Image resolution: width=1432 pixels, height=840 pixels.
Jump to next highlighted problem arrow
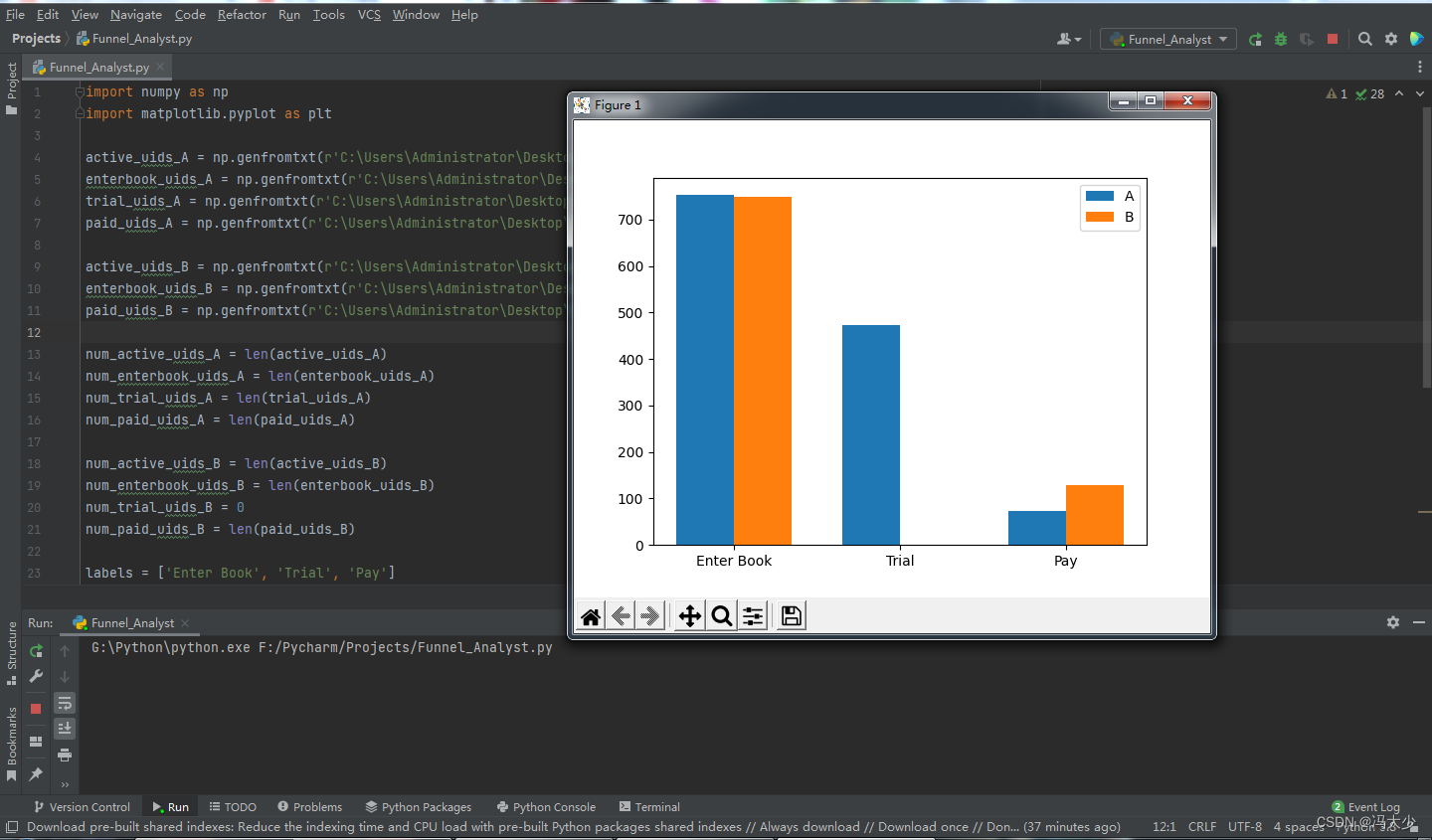1419,93
